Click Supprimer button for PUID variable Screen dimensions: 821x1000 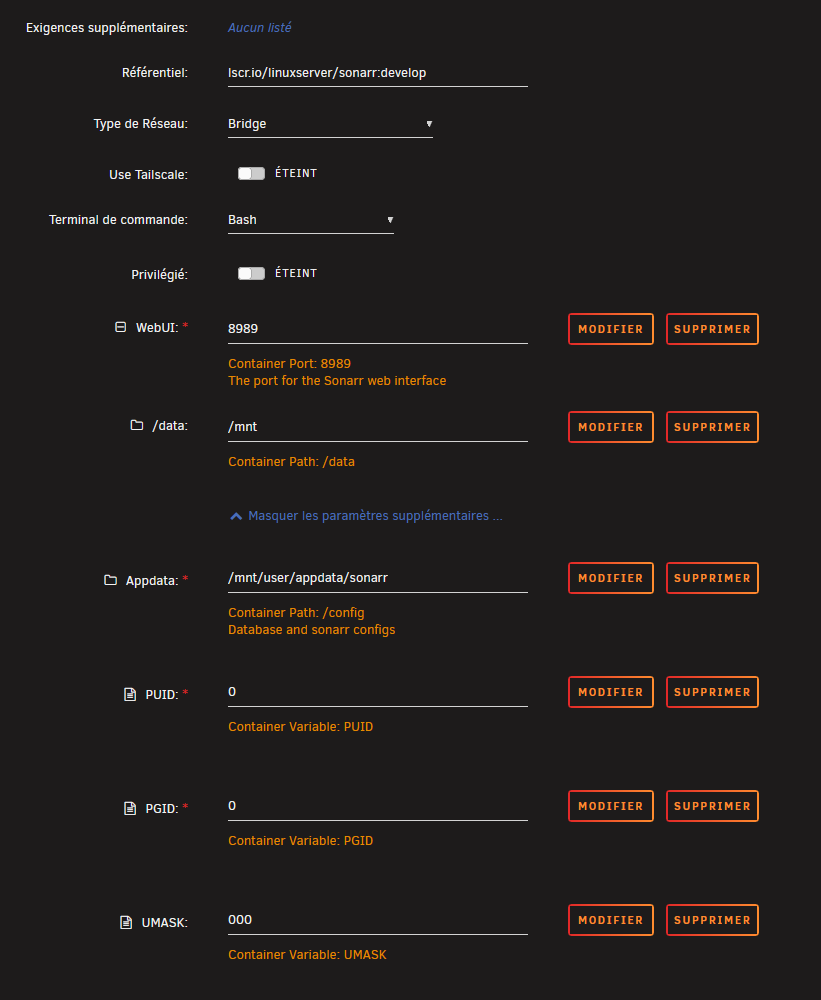pos(712,692)
